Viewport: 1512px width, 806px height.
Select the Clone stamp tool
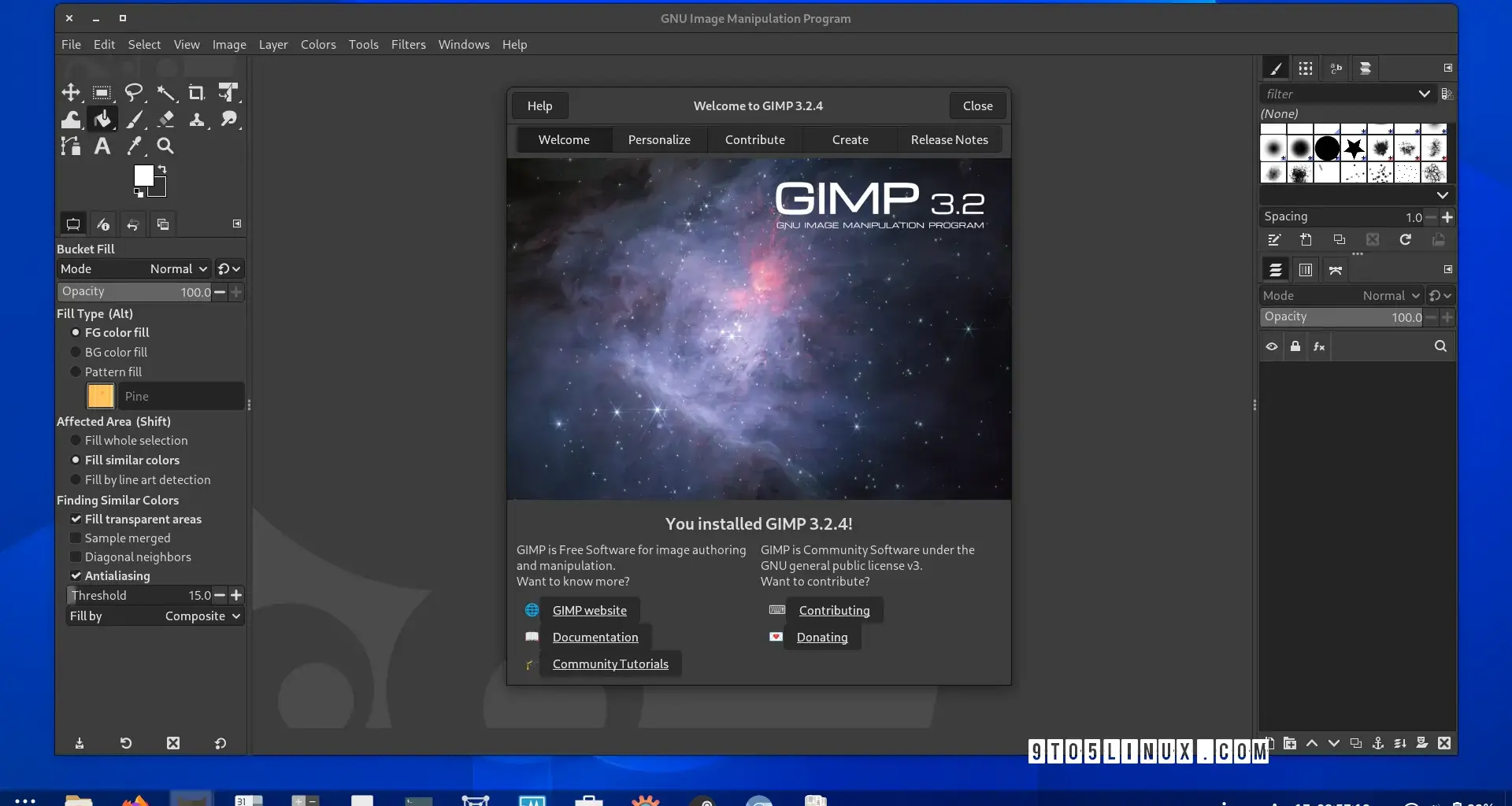click(197, 119)
